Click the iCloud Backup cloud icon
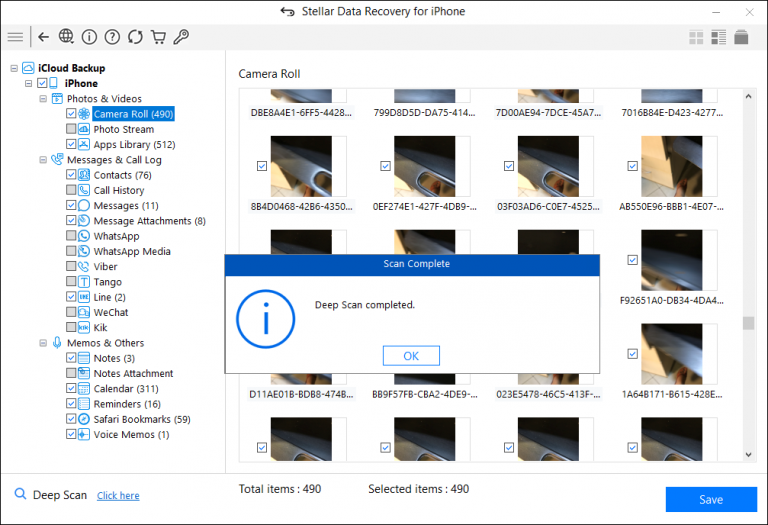The height and width of the screenshot is (525, 768). (x=28, y=68)
